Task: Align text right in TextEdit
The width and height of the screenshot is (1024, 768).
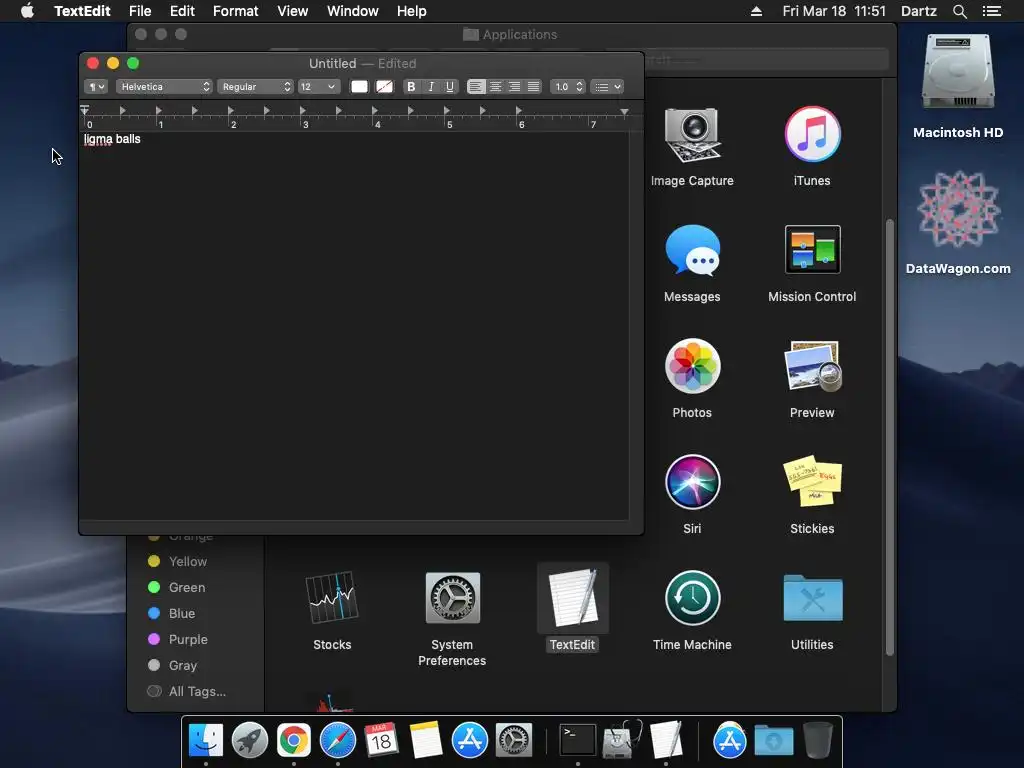Action: pyautogui.click(x=515, y=87)
